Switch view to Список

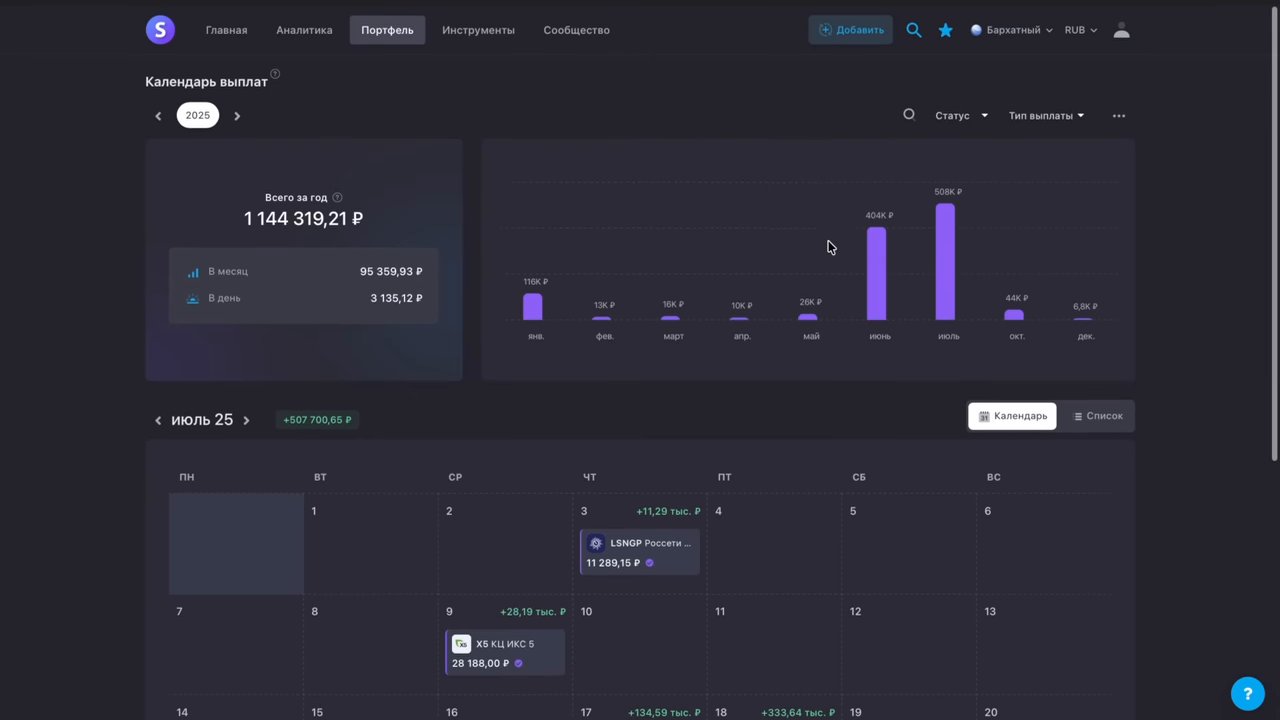click(1098, 416)
